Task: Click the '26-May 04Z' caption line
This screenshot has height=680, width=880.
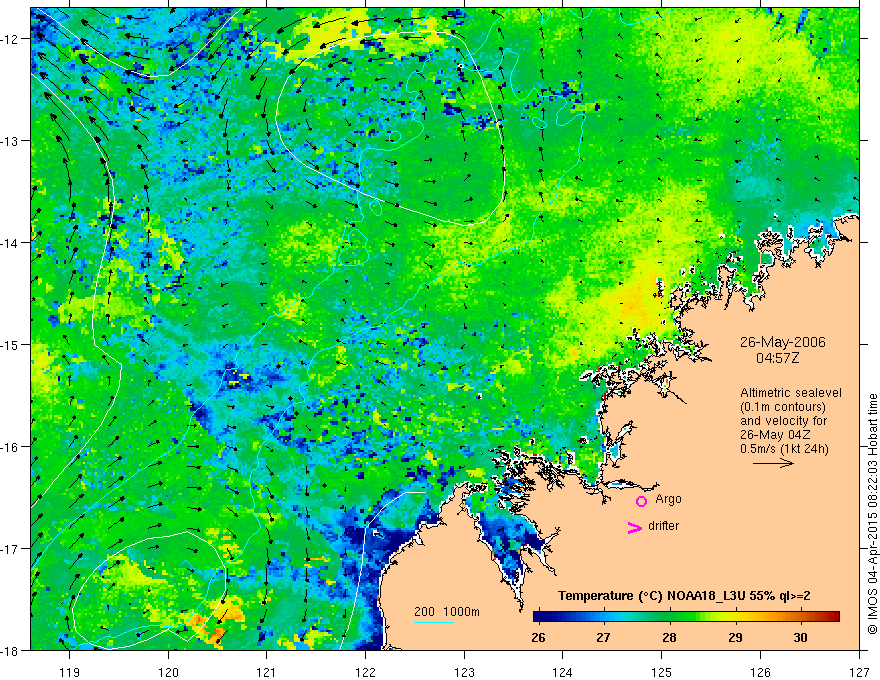Action: (774, 434)
